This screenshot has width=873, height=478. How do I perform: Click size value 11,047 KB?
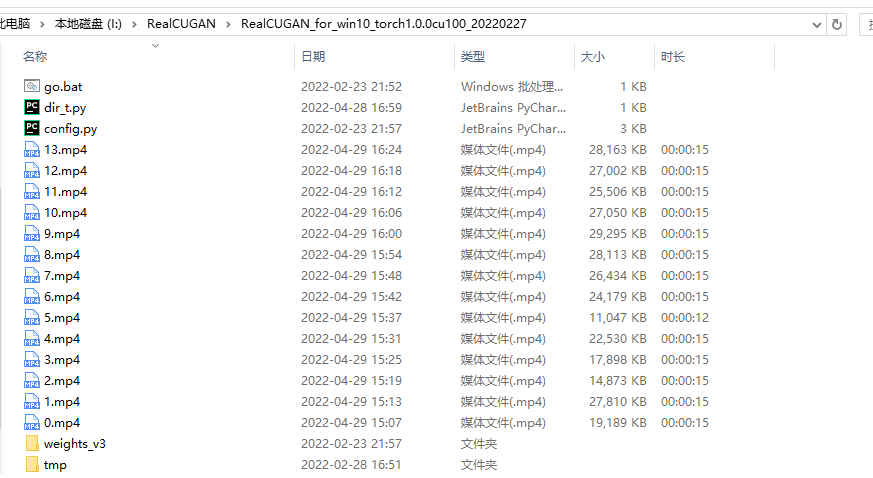tap(617, 318)
